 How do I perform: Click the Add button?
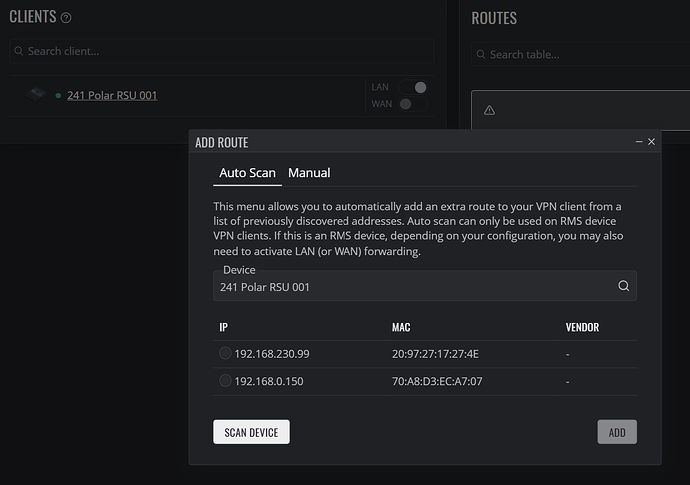pyautogui.click(x=617, y=432)
